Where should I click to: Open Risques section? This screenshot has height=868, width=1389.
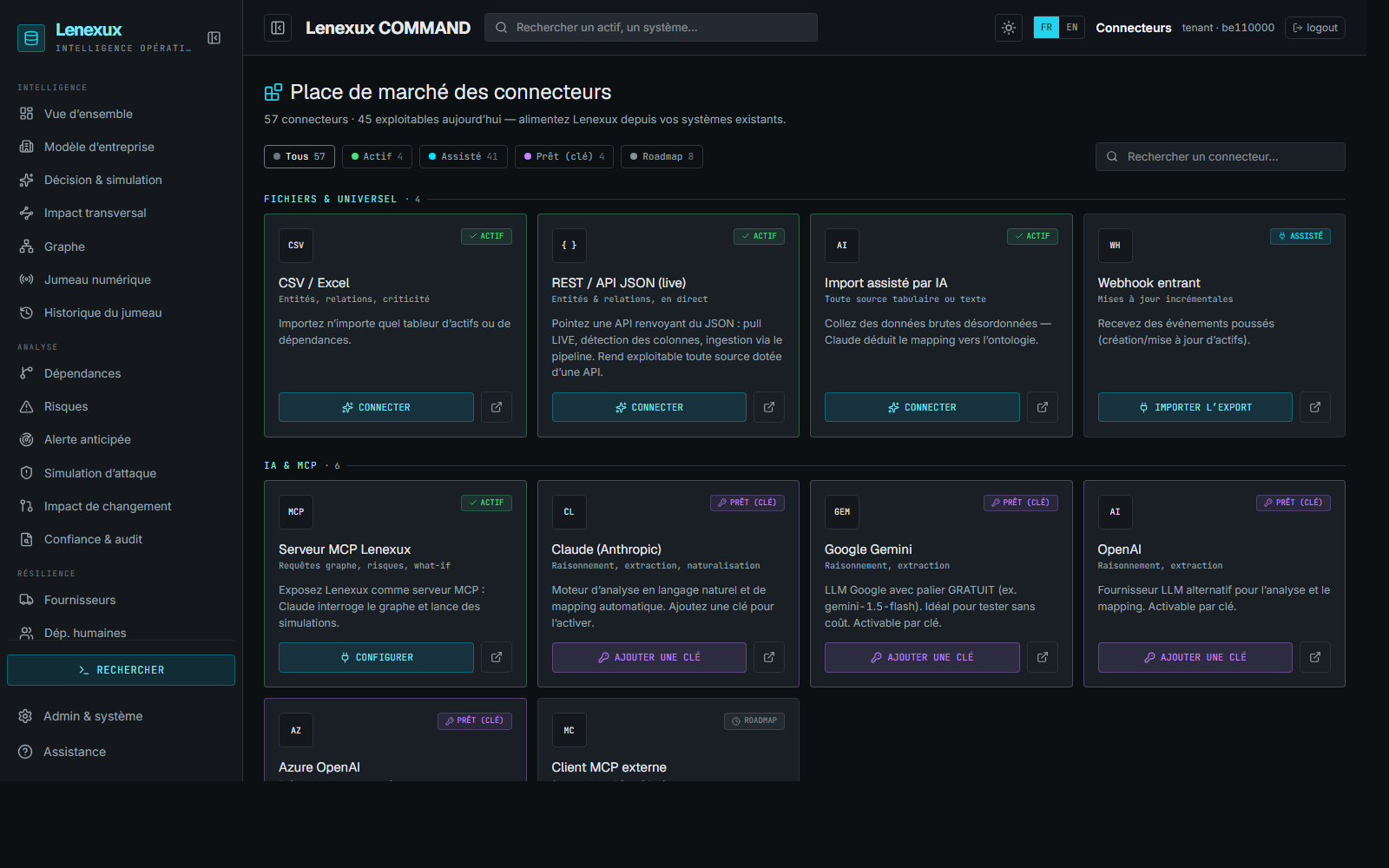(121, 406)
